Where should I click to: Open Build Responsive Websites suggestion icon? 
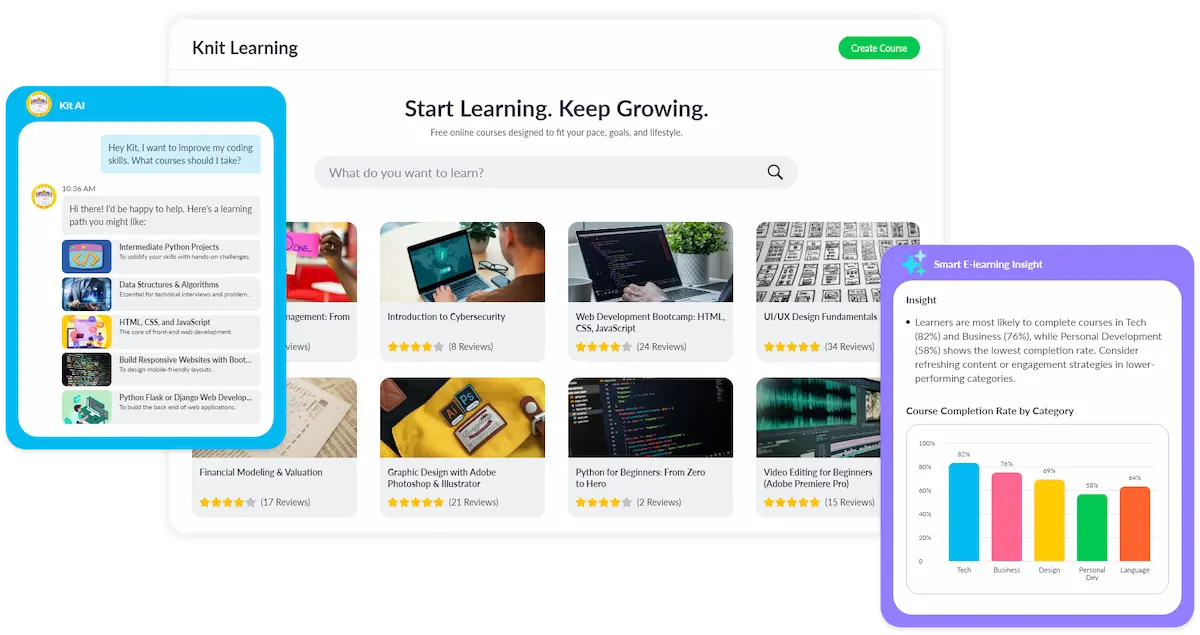click(x=87, y=369)
